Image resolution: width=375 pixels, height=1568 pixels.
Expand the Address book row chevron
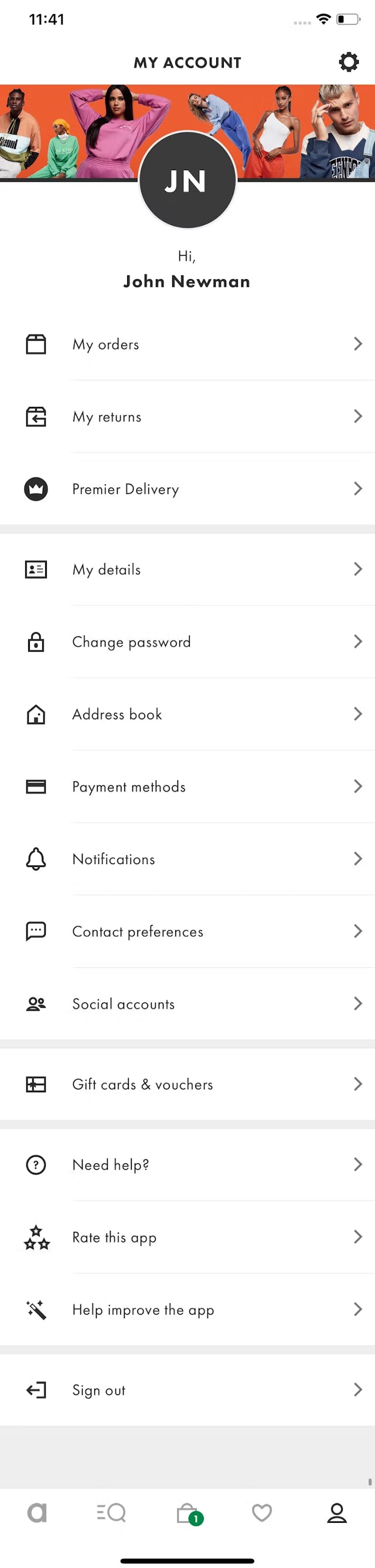tap(358, 714)
